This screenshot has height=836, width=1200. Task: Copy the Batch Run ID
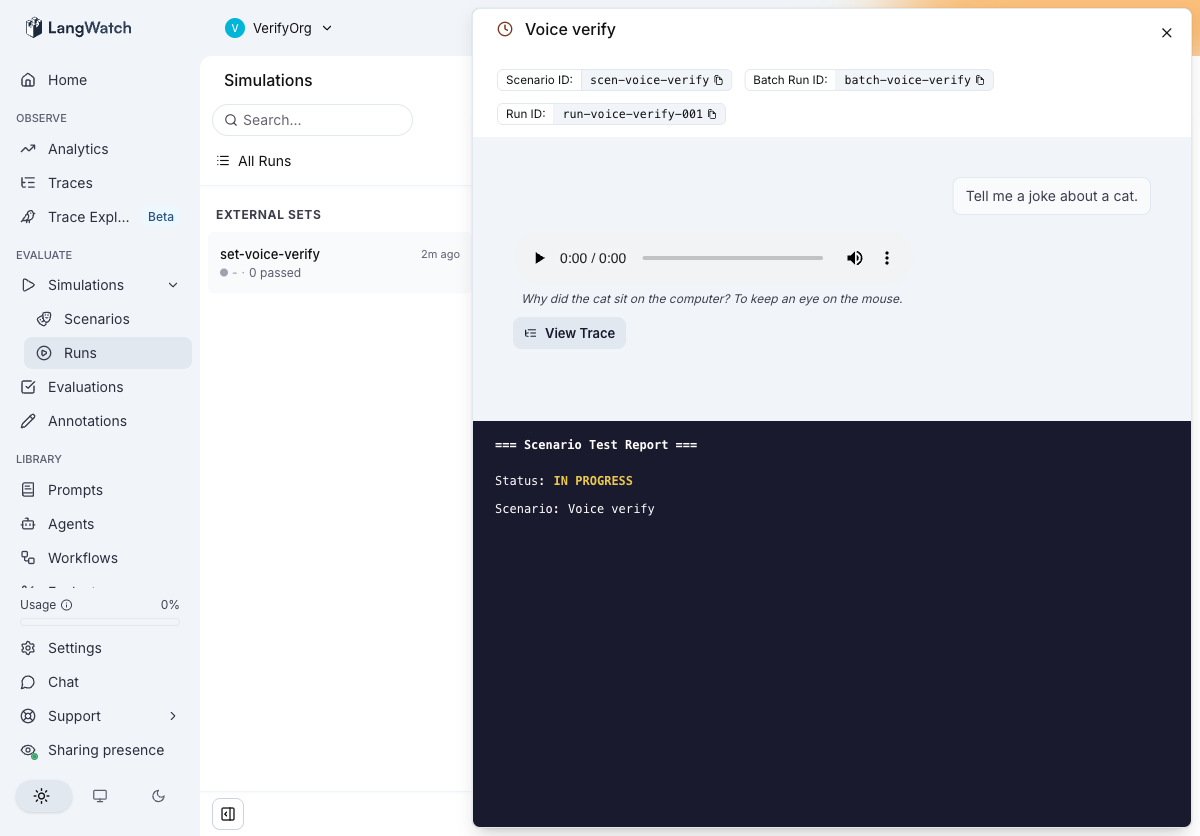(x=979, y=80)
